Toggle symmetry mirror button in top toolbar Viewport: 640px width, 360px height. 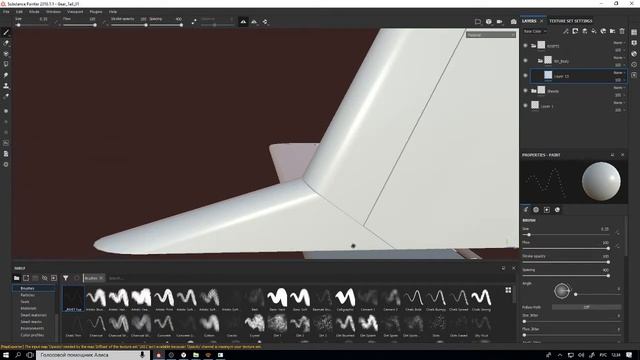243,22
